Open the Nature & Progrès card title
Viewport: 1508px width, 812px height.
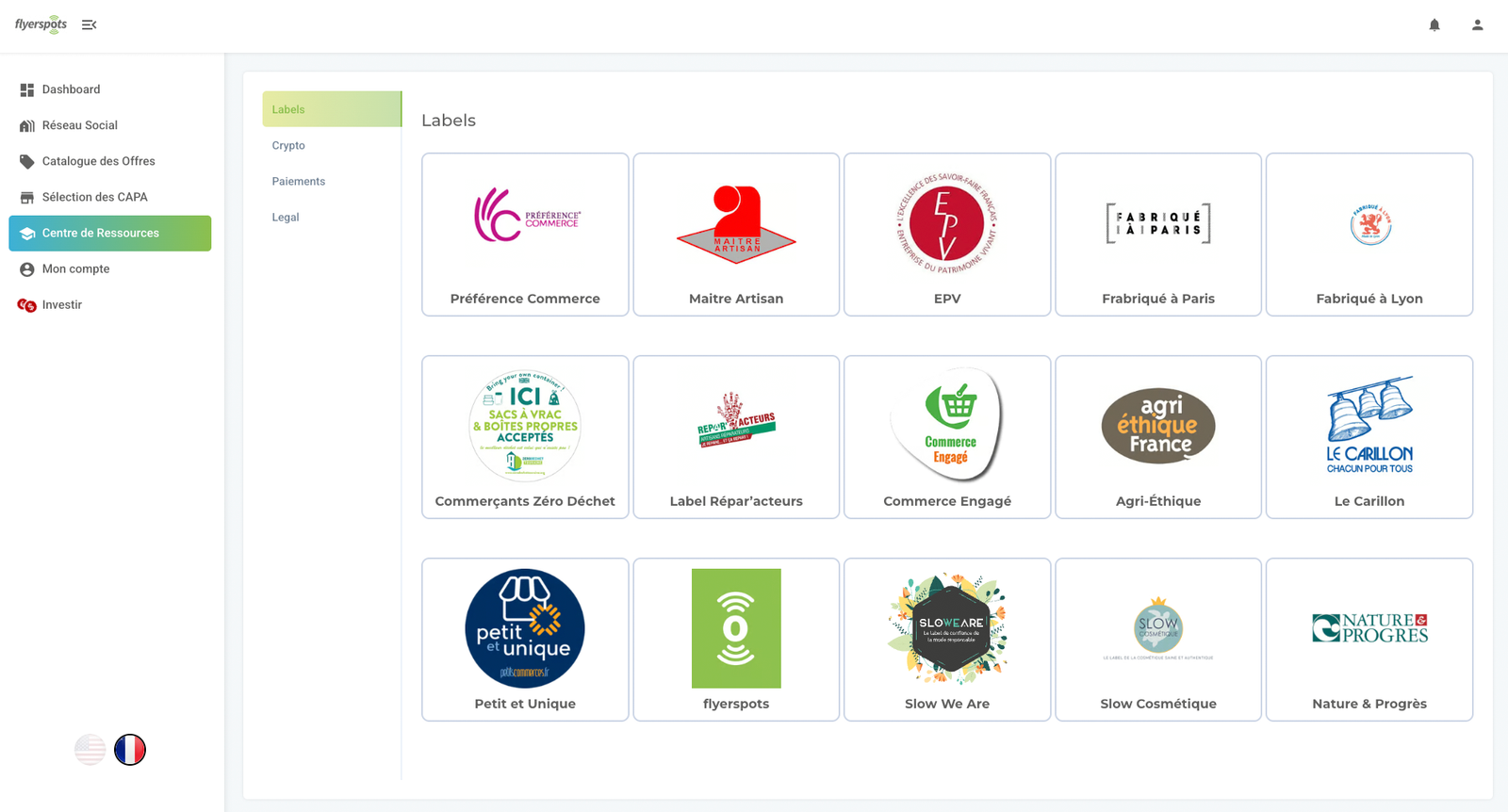pyautogui.click(x=1369, y=704)
